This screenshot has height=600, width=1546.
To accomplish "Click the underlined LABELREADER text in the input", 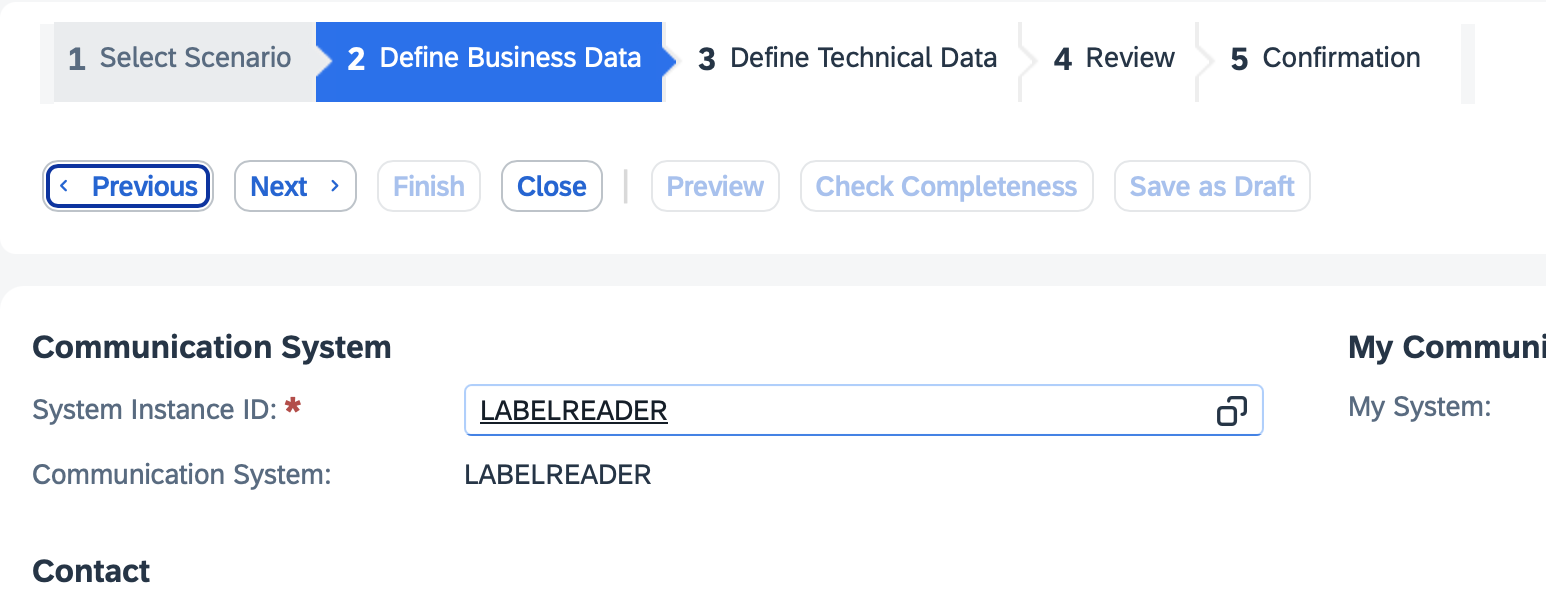I will pos(573,411).
